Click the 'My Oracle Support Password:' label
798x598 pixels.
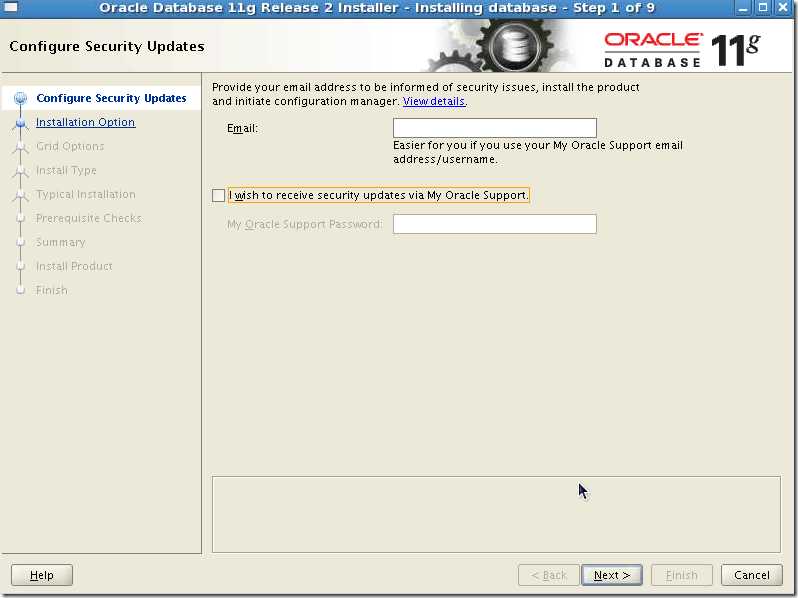pos(304,224)
